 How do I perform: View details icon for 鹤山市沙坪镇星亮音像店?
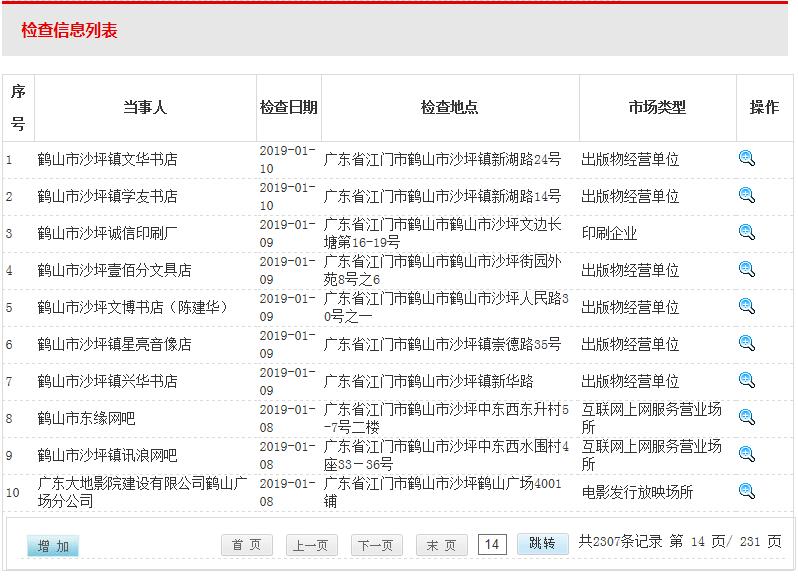point(746,343)
